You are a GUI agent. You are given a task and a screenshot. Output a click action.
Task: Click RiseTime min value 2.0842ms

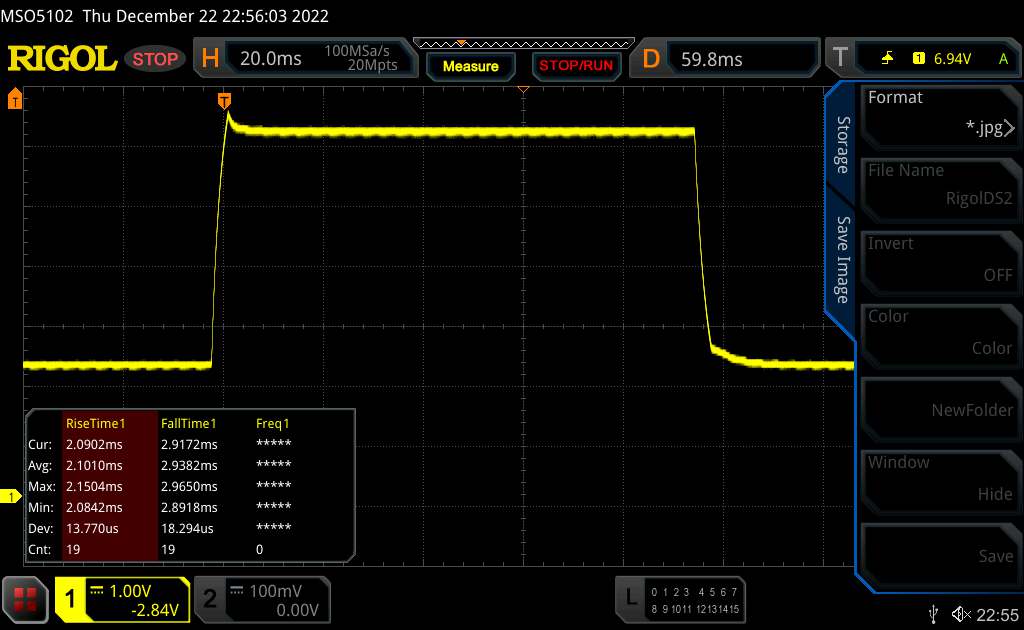94,507
